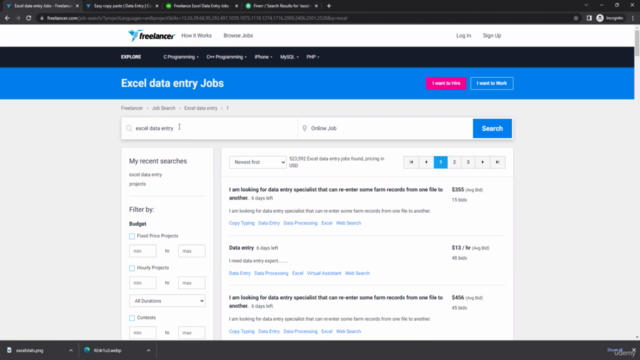This screenshot has height=360, width=640.
Task: Open exceldata.png download file icon
Action: (9, 350)
